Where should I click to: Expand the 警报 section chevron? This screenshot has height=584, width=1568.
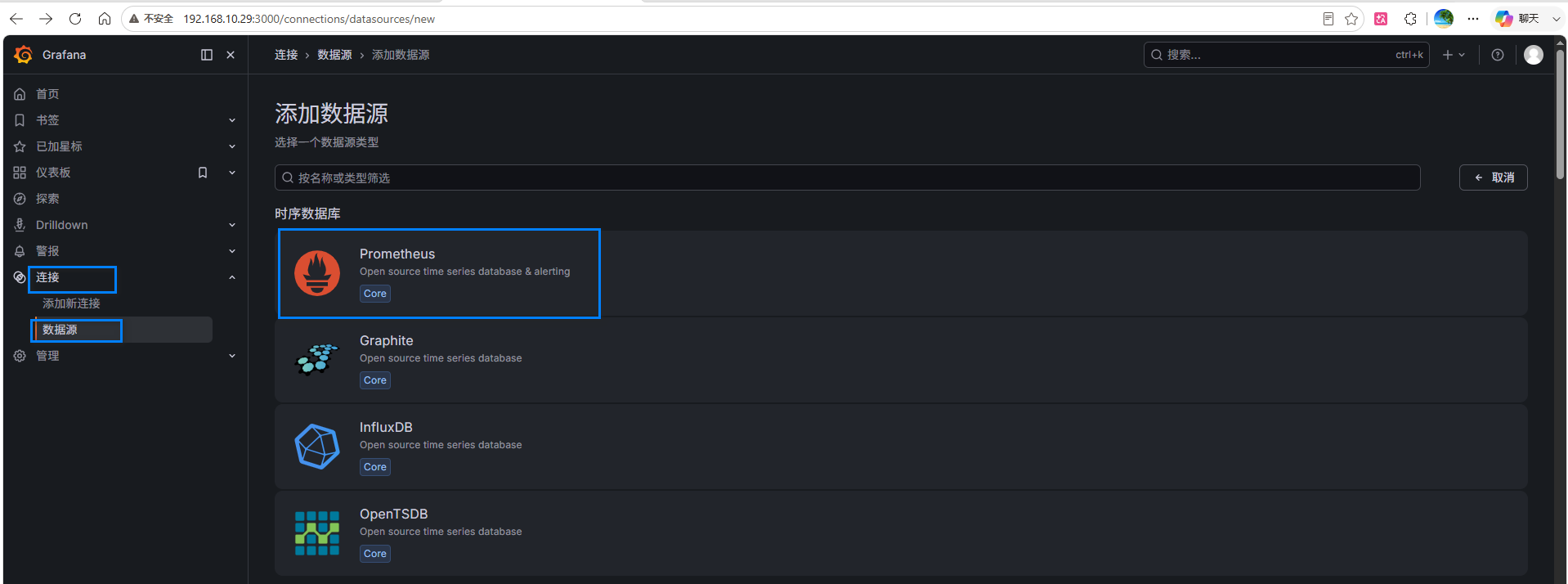[x=232, y=251]
